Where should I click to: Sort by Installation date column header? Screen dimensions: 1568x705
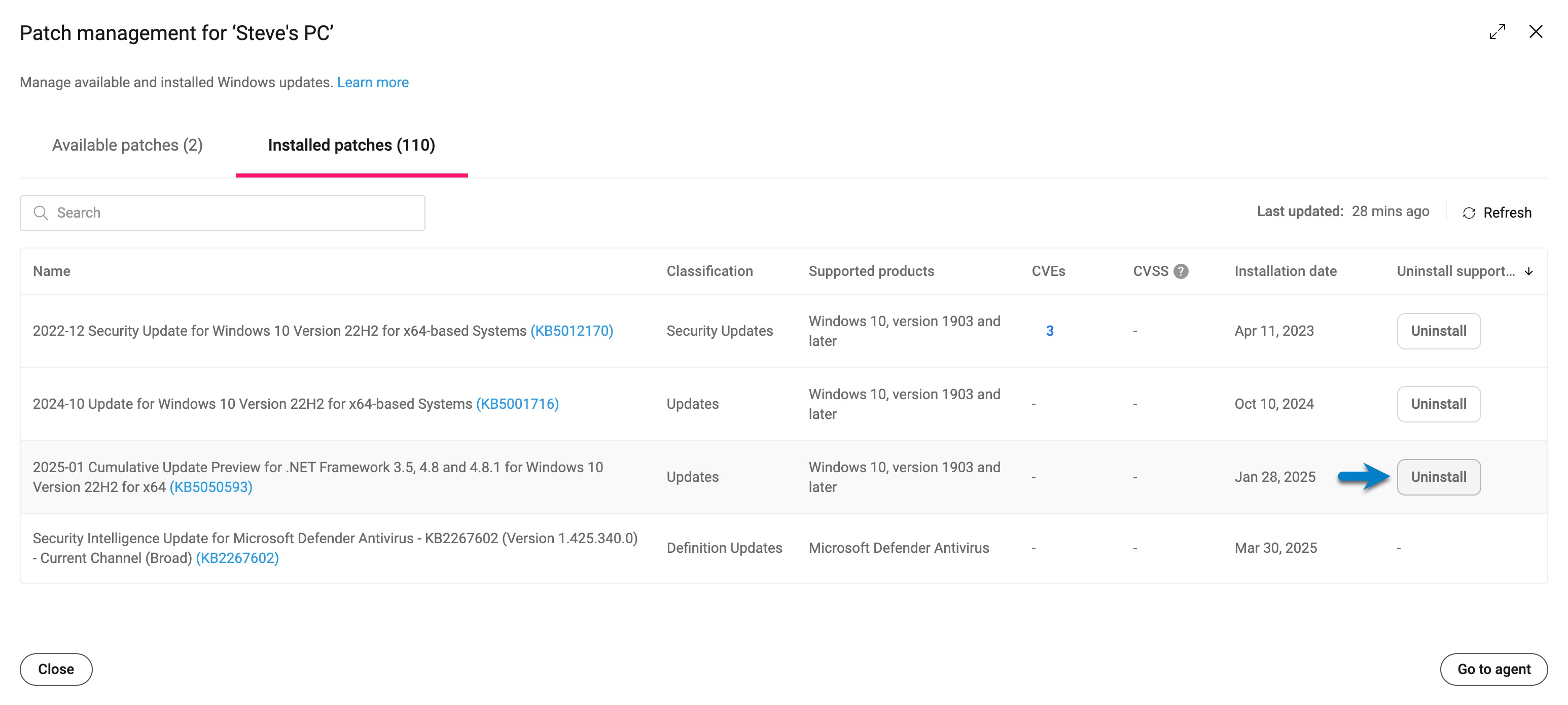pyautogui.click(x=1285, y=271)
